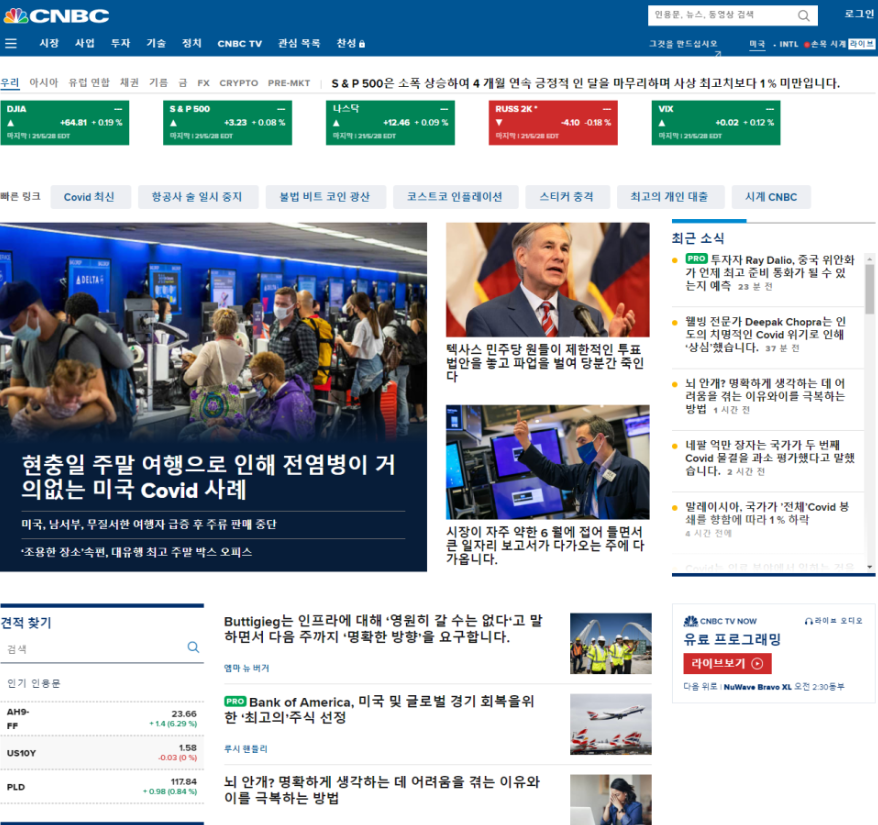Open the hamburger menu icon

[x=11, y=43]
